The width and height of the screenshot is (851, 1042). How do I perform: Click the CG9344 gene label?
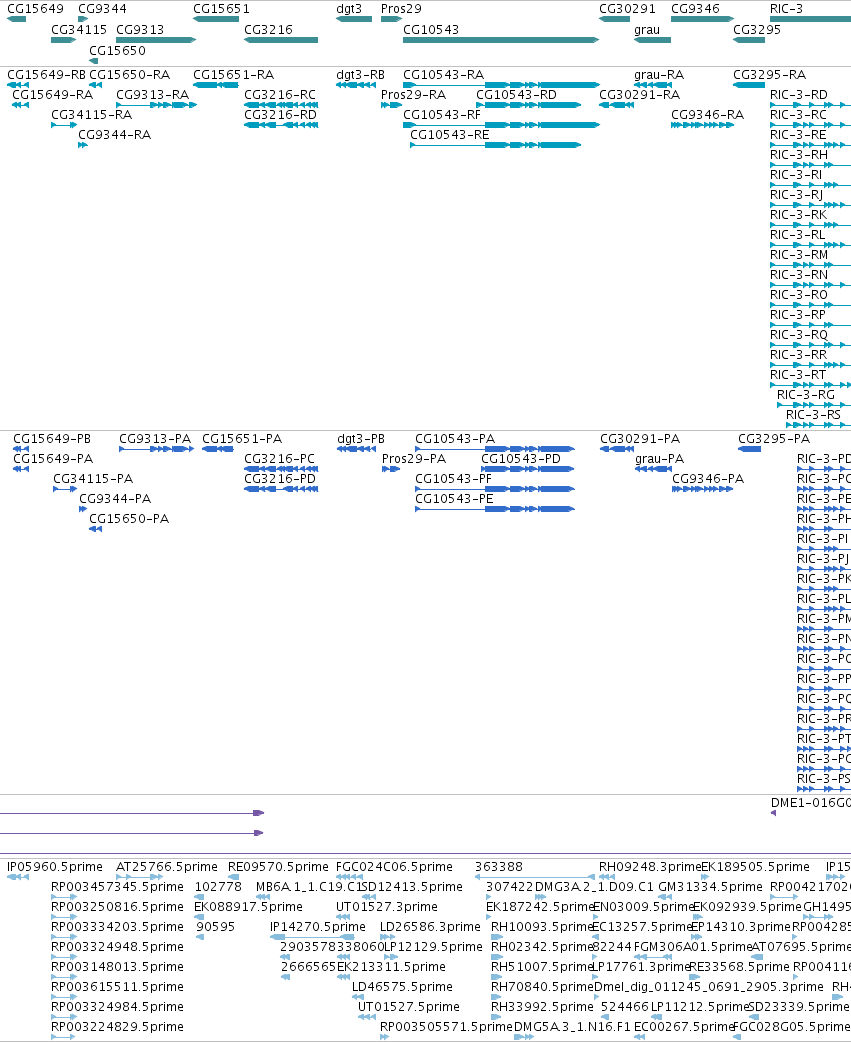pyautogui.click(x=102, y=9)
